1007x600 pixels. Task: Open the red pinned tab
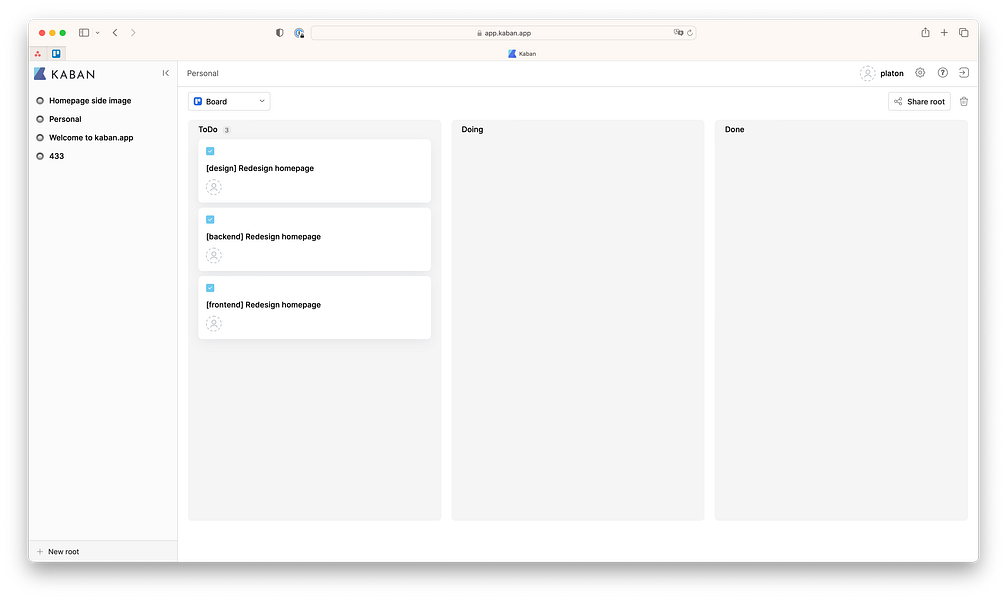[x=38, y=54]
